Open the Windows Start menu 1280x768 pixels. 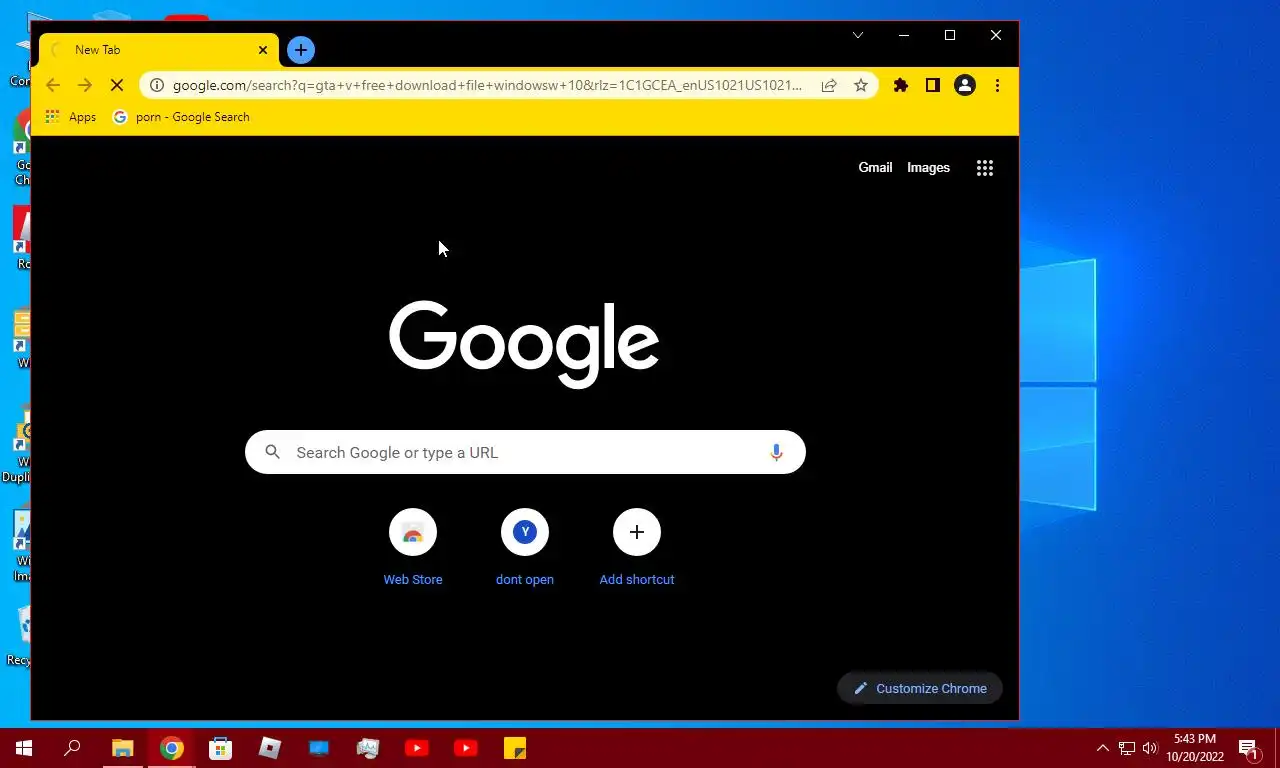pos(24,748)
